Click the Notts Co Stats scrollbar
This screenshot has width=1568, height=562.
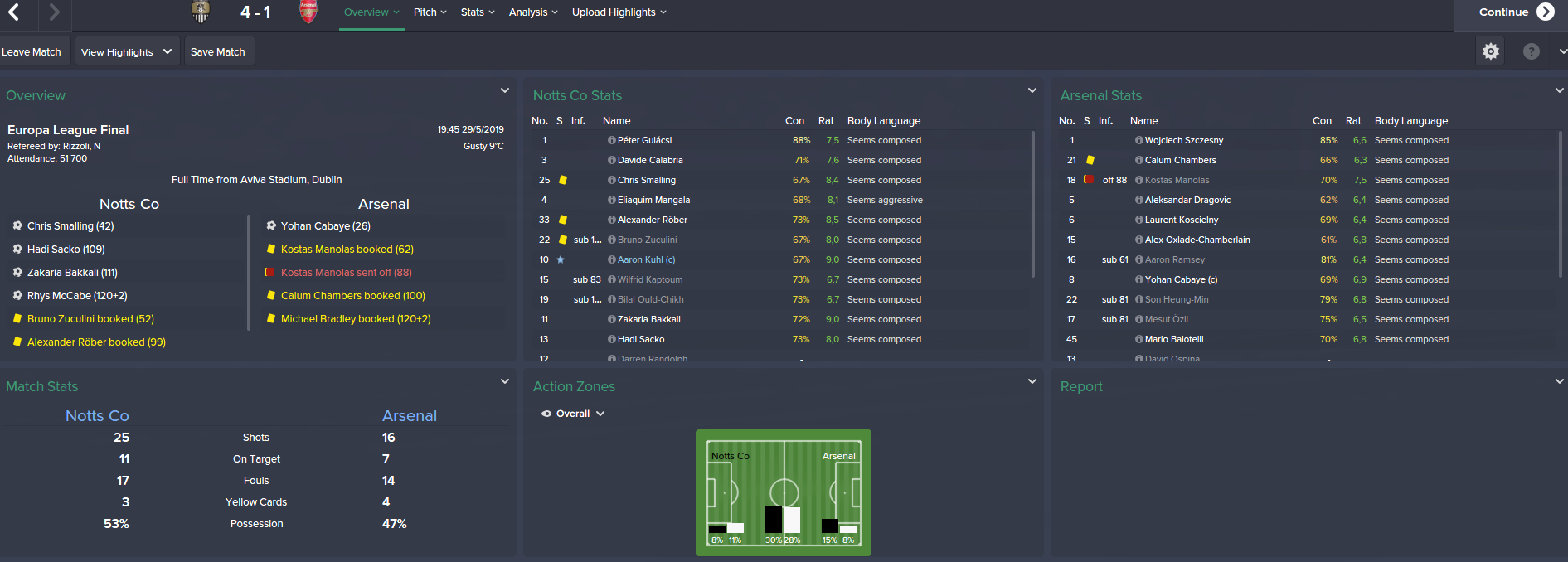click(x=1033, y=204)
